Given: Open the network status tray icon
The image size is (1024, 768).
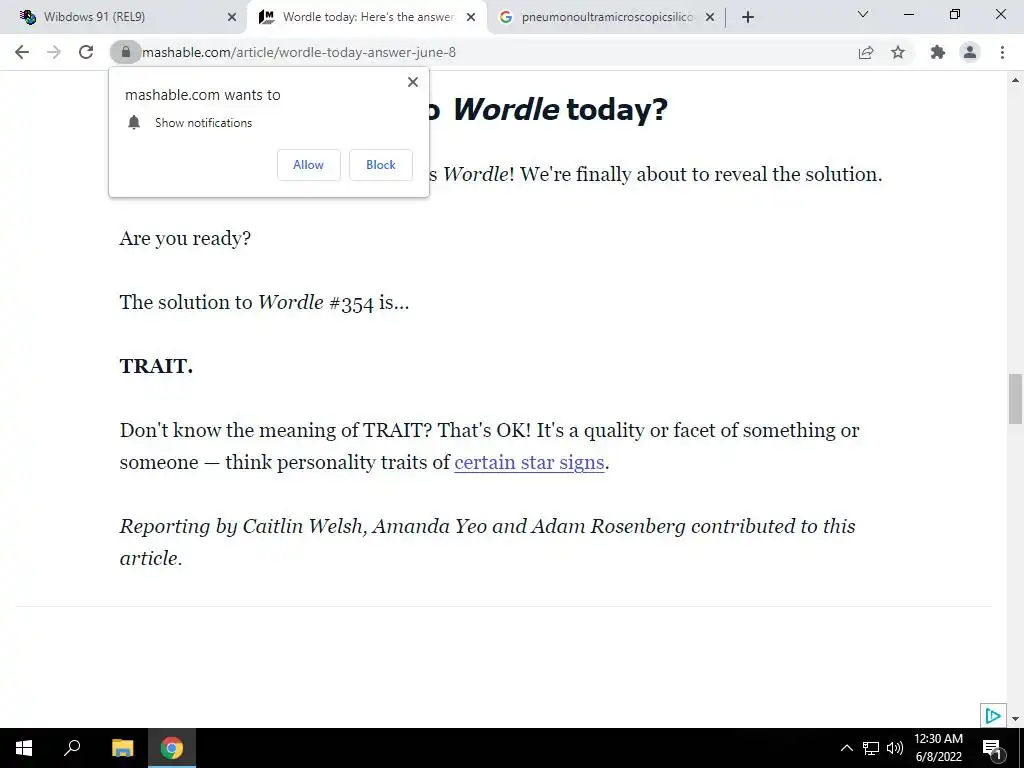Looking at the screenshot, I should (871, 748).
